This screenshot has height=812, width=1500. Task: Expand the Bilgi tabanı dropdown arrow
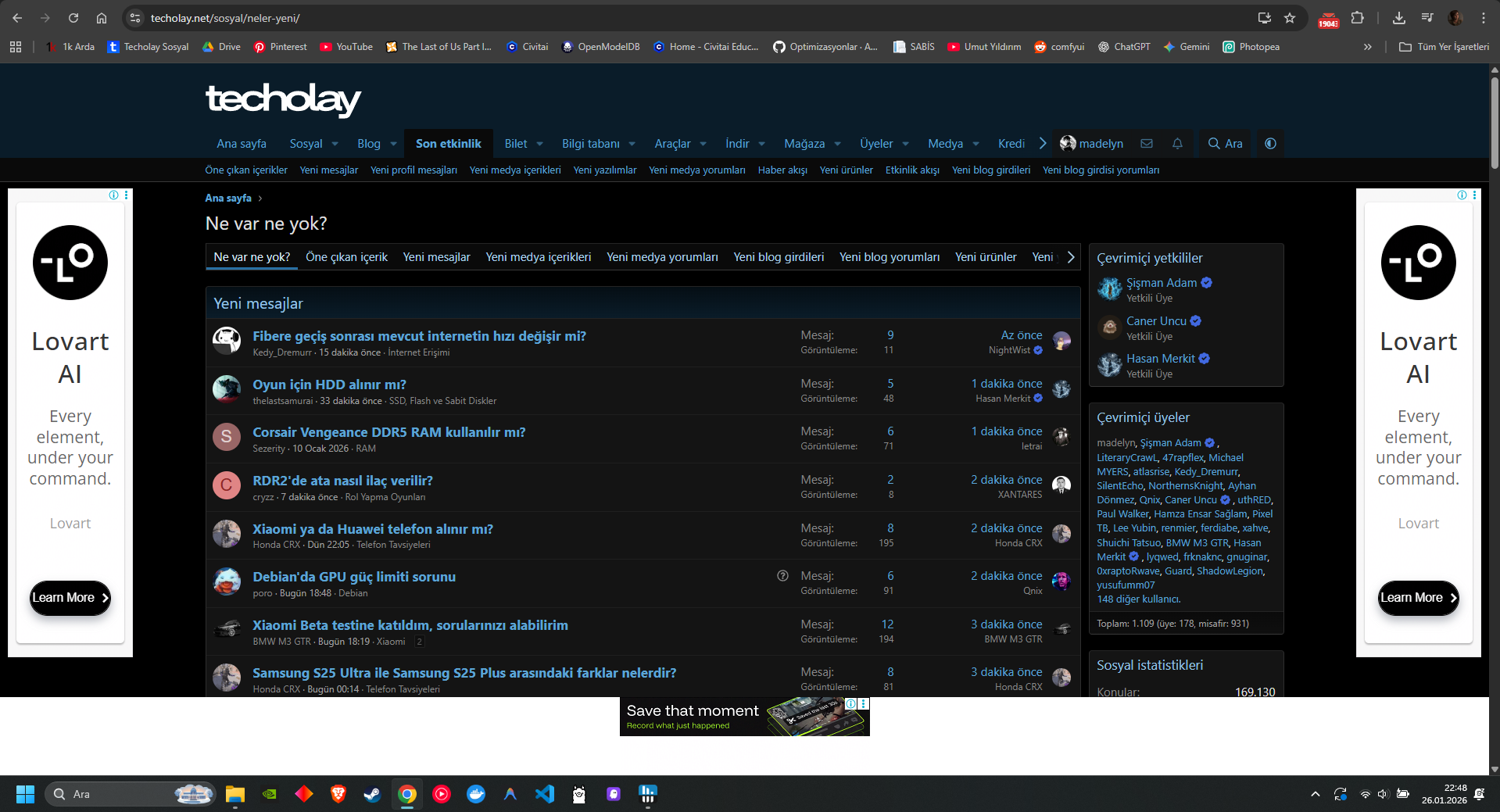point(632,144)
